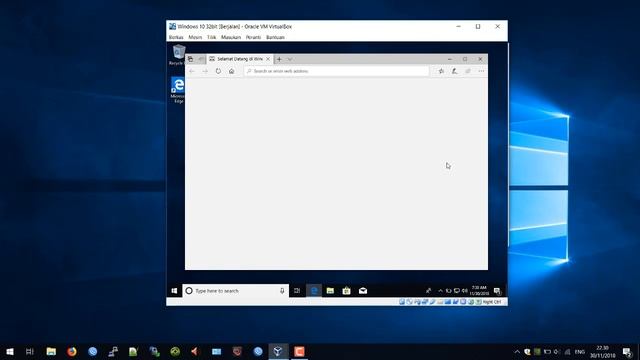The image size is (640, 360).
Task: Focus the Edge search or web address bar
Action: (337, 71)
